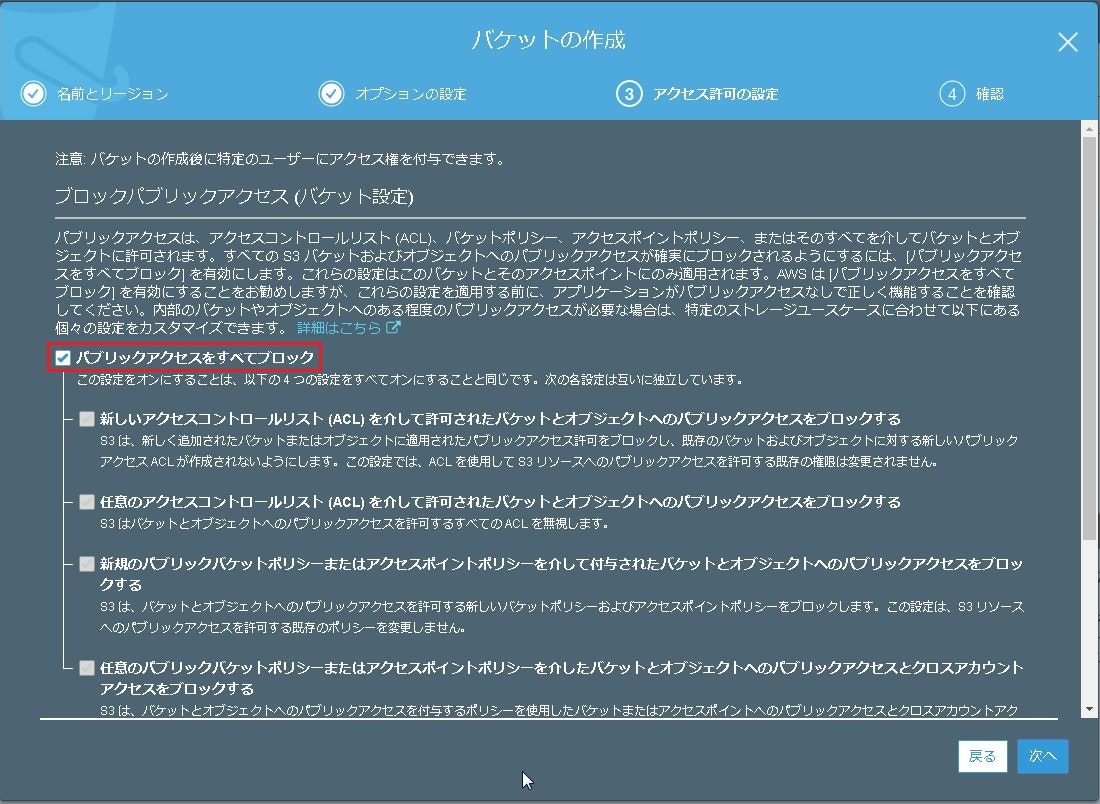Toggle 新しいアクセスコントロールリスト (ACL) block checkbox
1100x804 pixels.
[86, 419]
